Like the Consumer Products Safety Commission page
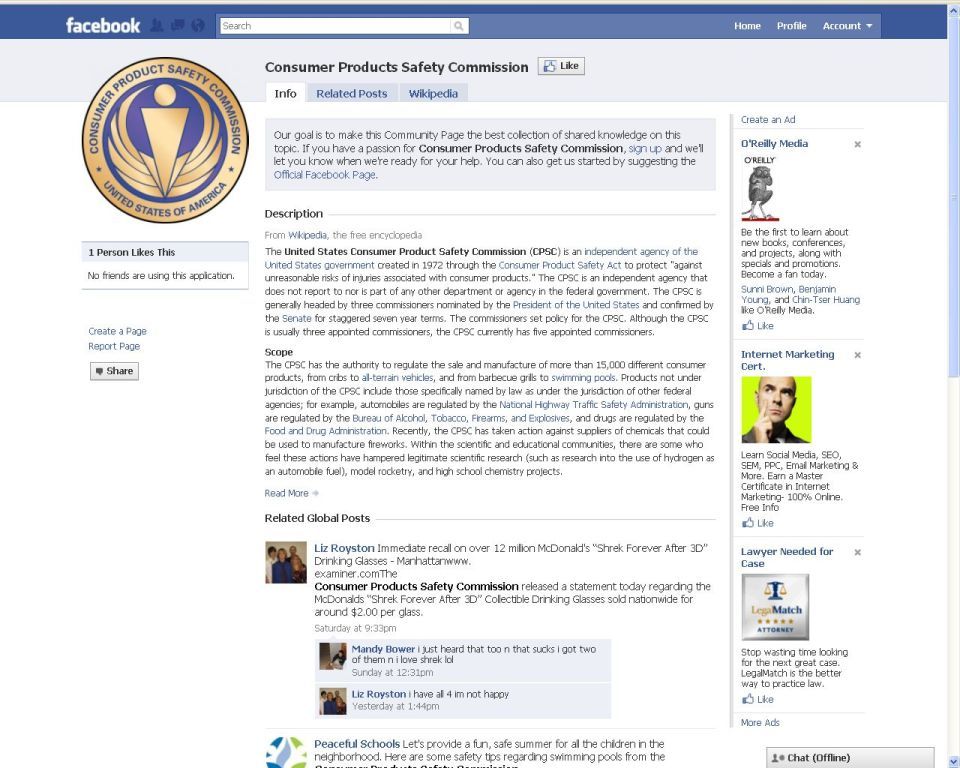This screenshot has height=768, width=960. (561, 66)
